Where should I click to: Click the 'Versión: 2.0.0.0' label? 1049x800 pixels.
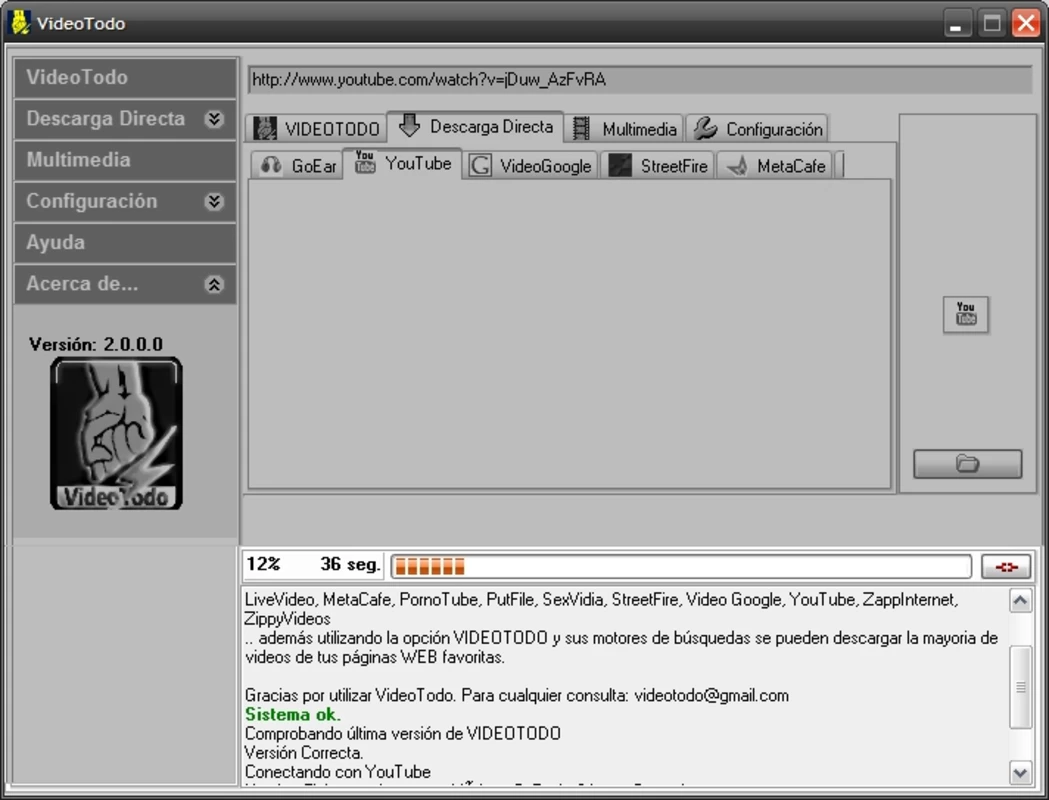point(96,344)
